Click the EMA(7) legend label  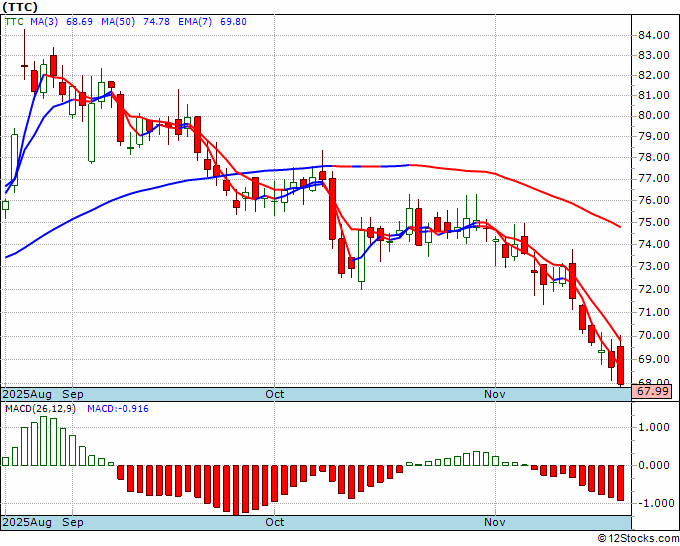195,22
